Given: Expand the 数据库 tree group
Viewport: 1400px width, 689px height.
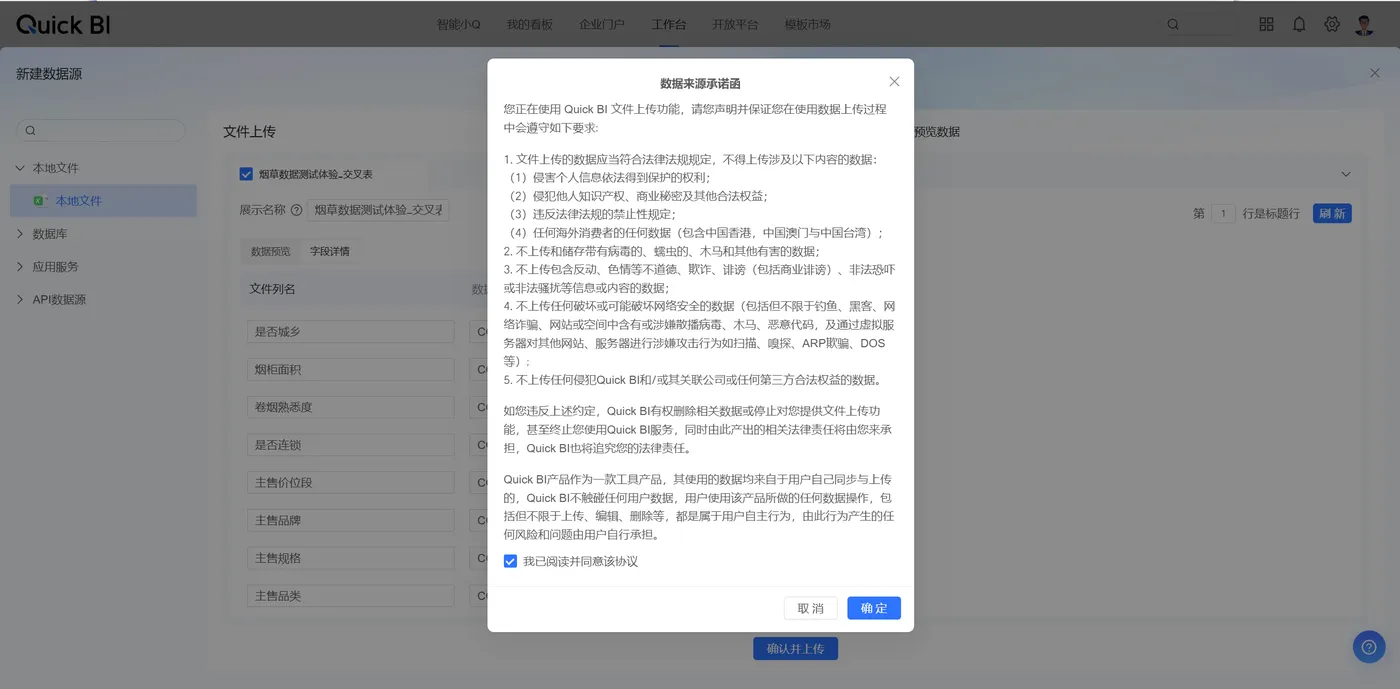Looking at the screenshot, I should tap(20, 234).
